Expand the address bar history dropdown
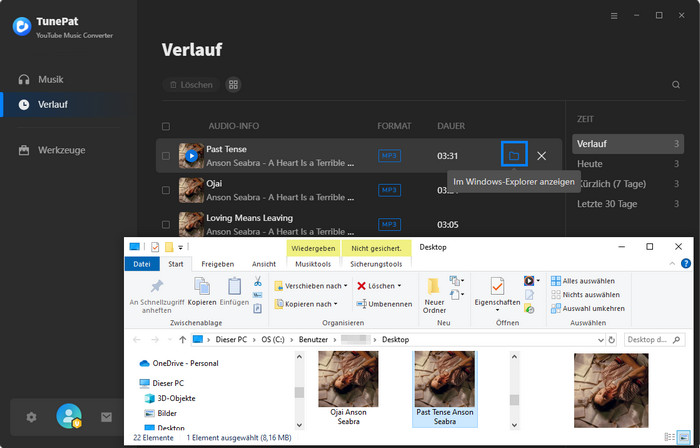The width and height of the screenshot is (700, 448). pyautogui.click(x=601, y=340)
